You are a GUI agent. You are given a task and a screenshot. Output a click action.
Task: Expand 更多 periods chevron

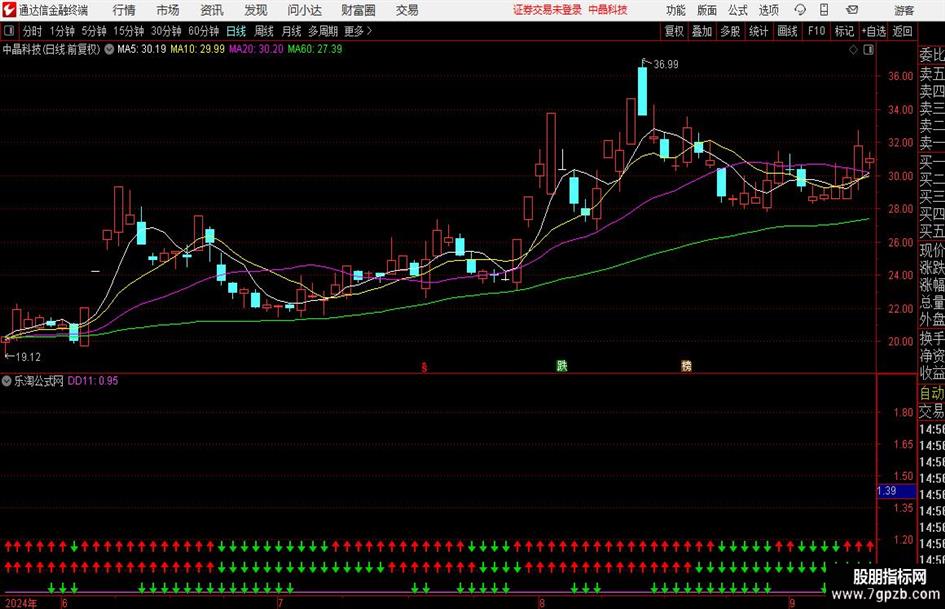coord(369,31)
